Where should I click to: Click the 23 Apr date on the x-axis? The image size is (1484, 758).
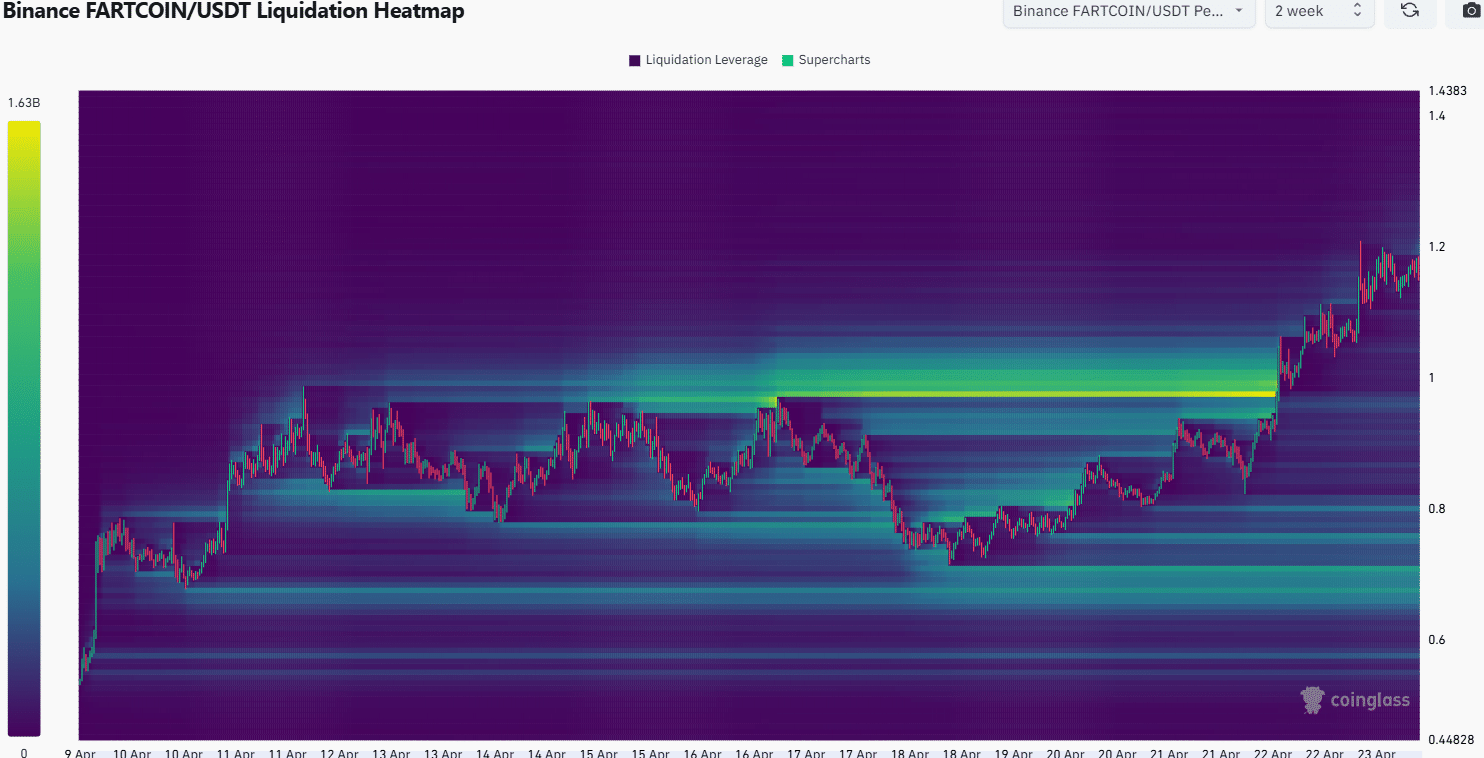coord(1378,753)
